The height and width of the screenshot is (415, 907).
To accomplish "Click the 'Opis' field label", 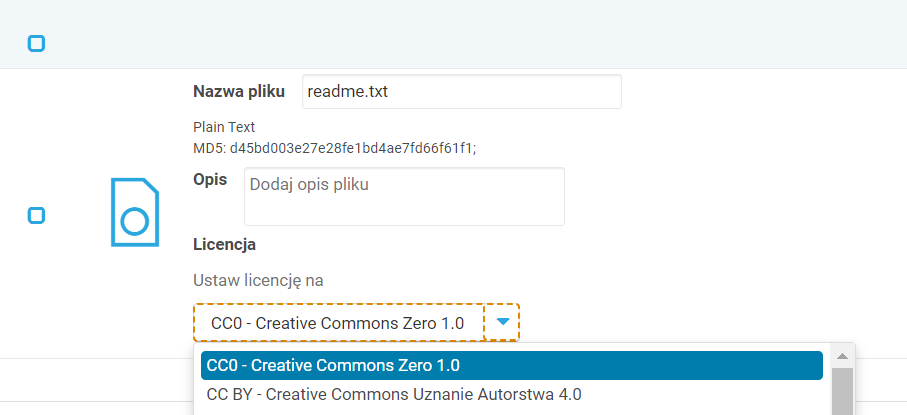I will click(210, 180).
